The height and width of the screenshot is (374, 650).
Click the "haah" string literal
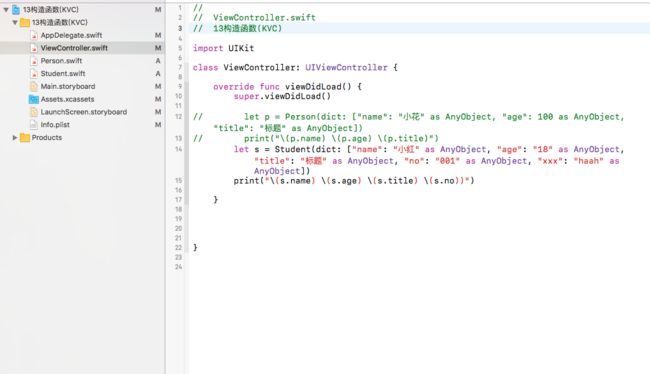[589, 161]
